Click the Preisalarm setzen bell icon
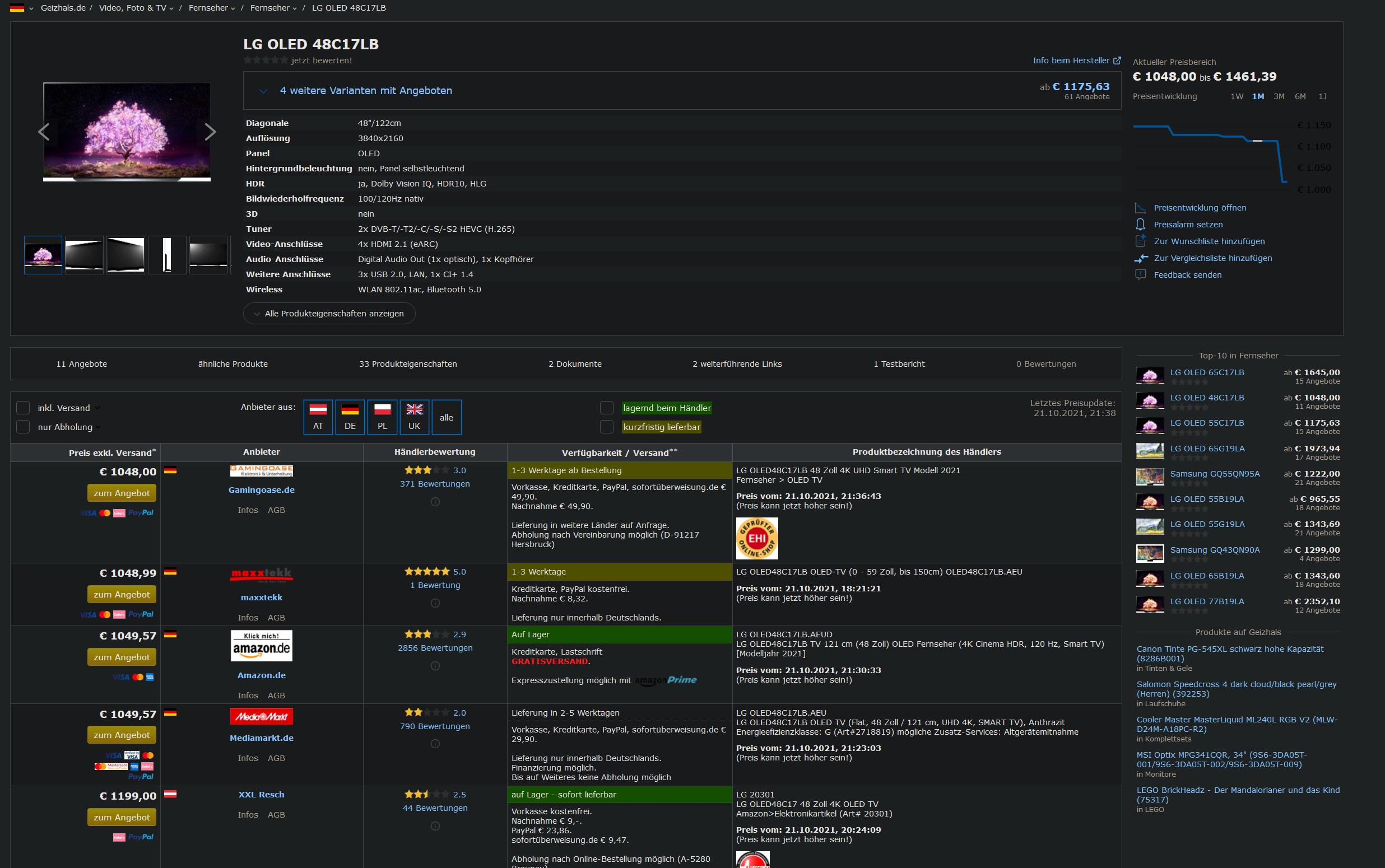 (x=1140, y=225)
